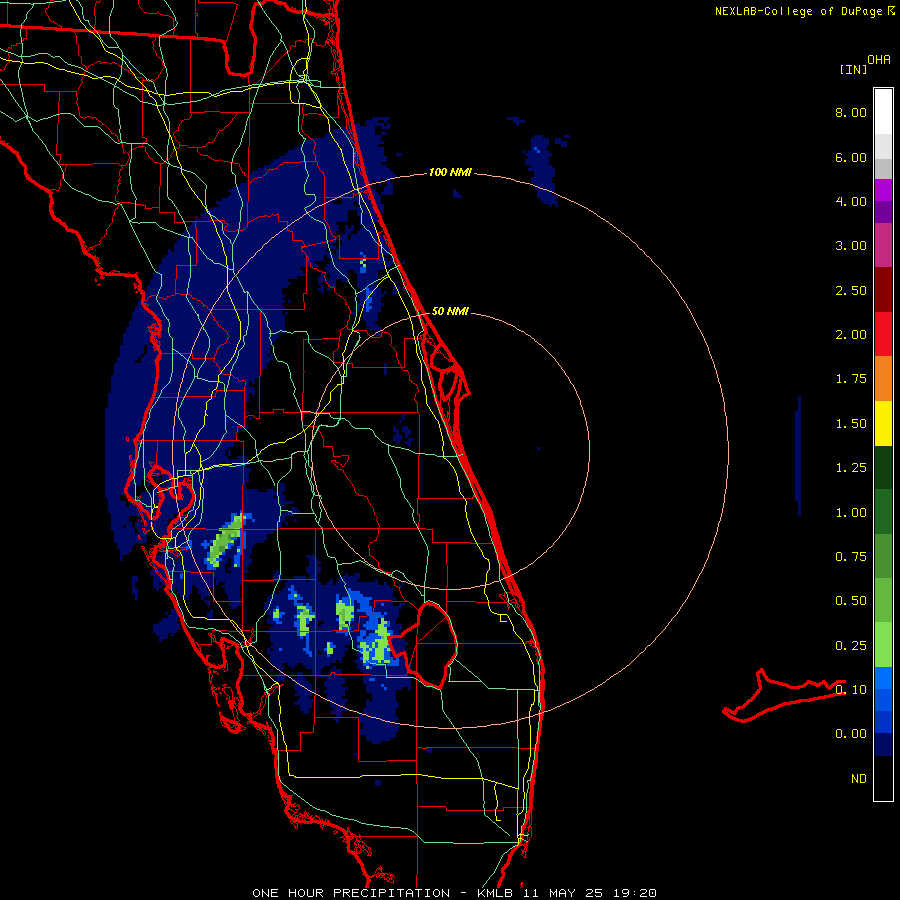The width and height of the screenshot is (900, 900).
Task: Click the 1.25 legend value
Action: coord(851,468)
